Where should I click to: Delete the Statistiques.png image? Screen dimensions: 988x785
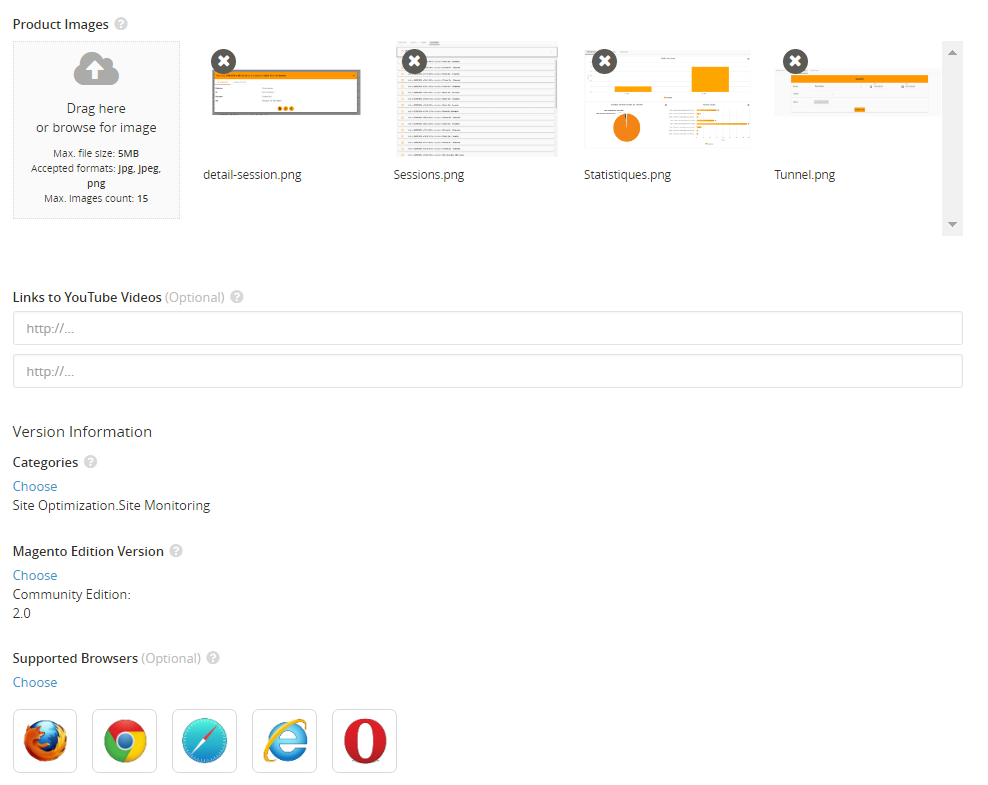[x=604, y=62]
